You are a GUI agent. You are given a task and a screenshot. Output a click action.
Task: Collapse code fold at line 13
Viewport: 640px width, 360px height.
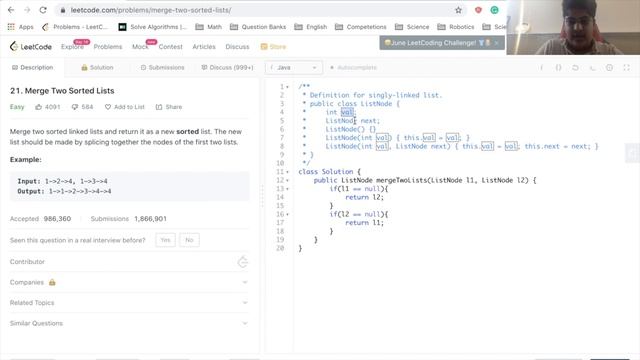287,189
